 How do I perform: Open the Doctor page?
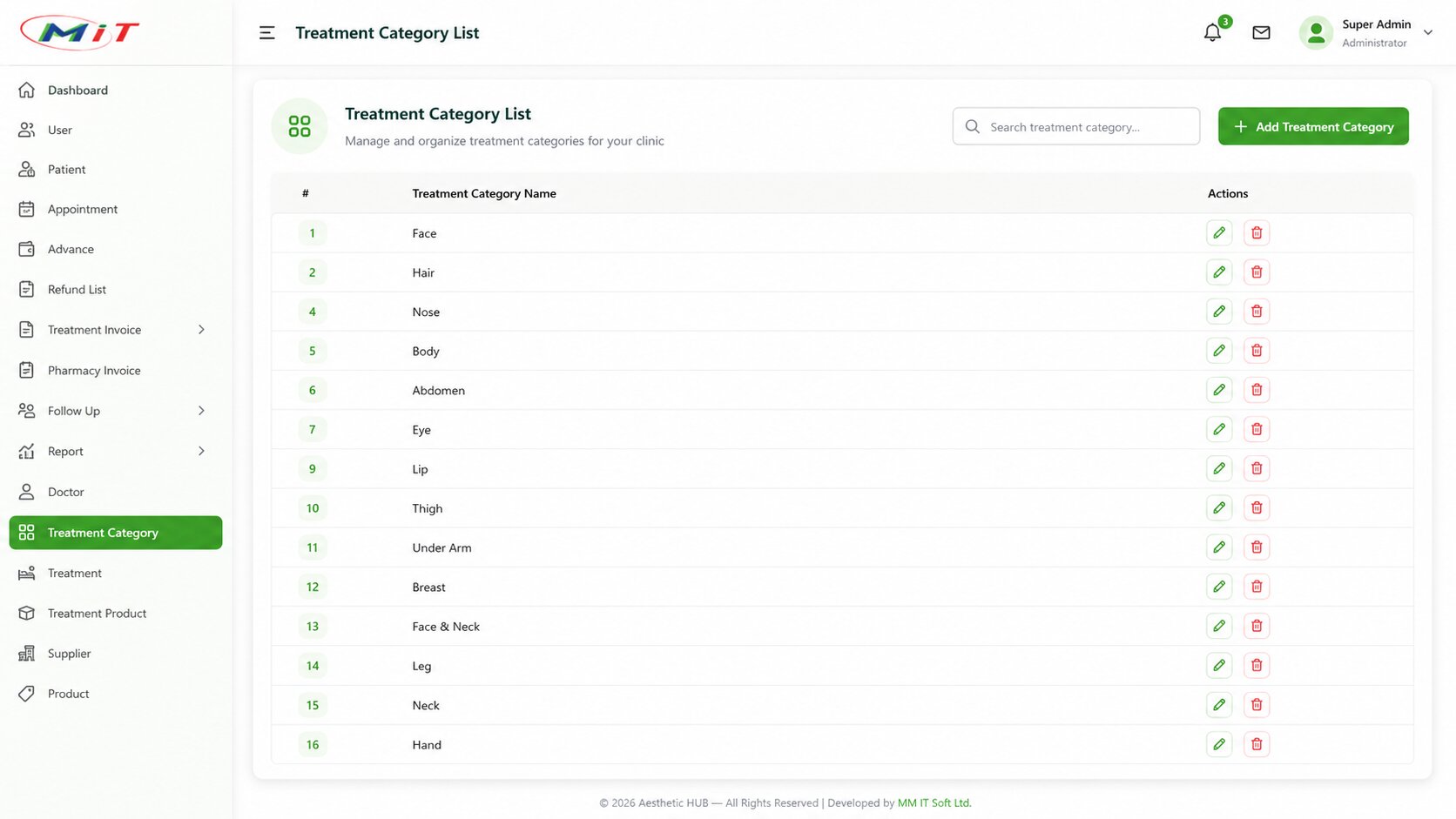pyautogui.click(x=116, y=492)
